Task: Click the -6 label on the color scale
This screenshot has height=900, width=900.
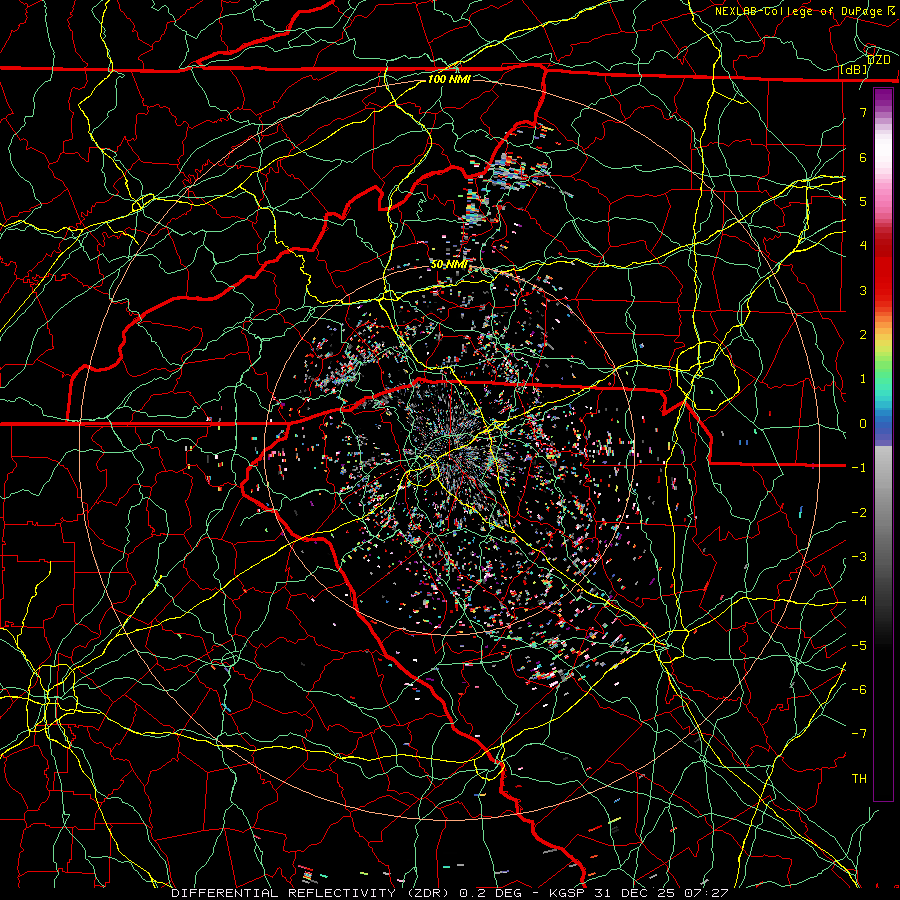Action: [x=859, y=690]
